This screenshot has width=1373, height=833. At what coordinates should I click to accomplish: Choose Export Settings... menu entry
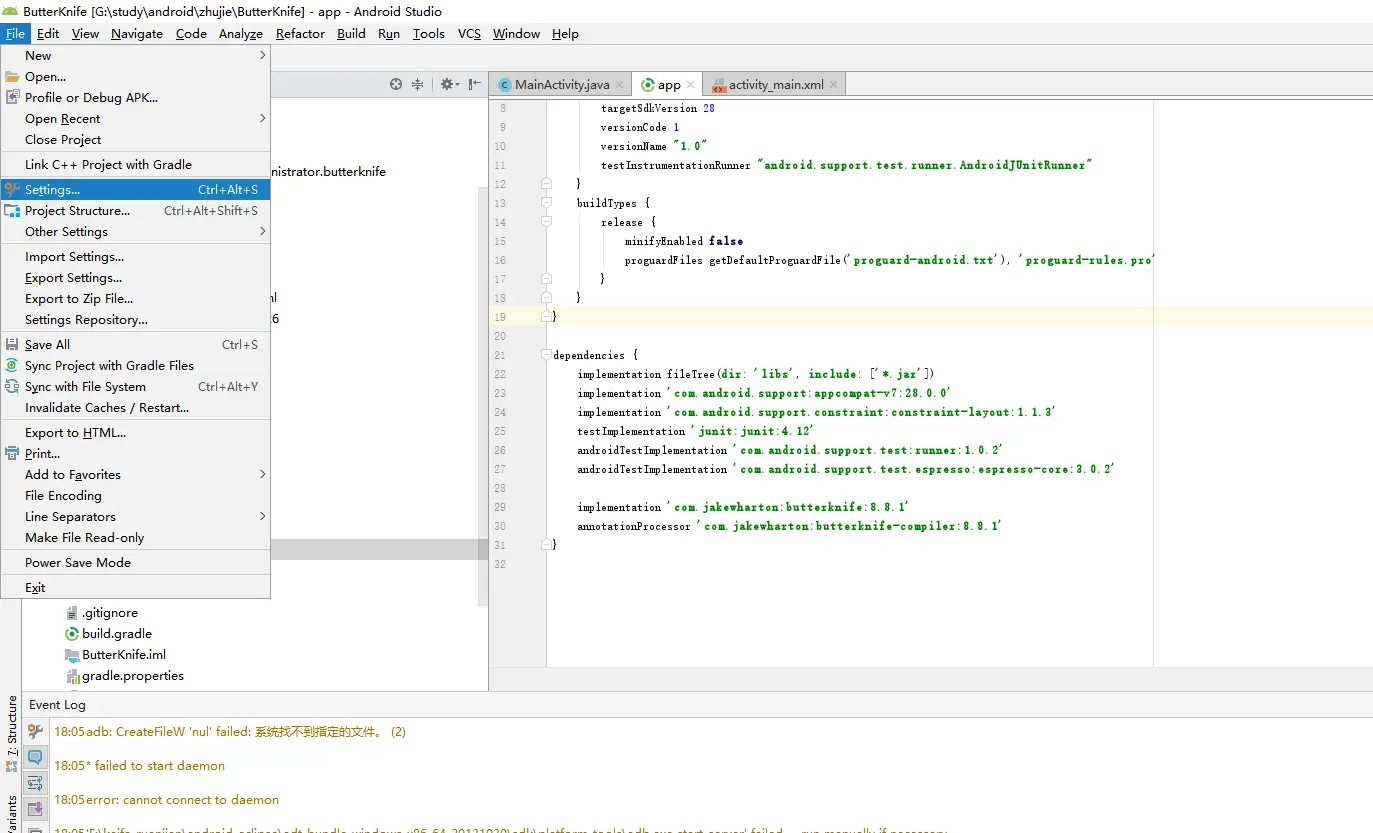[x=135, y=277]
